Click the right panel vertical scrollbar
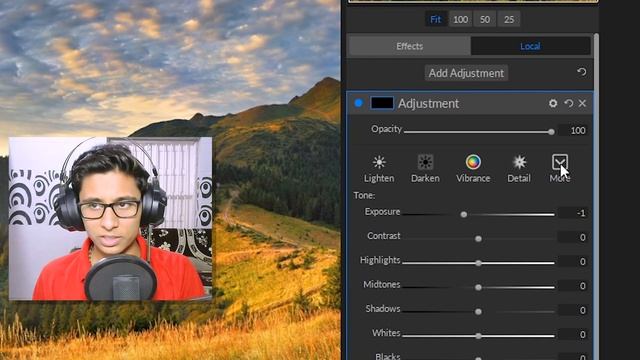640x360 pixels. coord(596,196)
